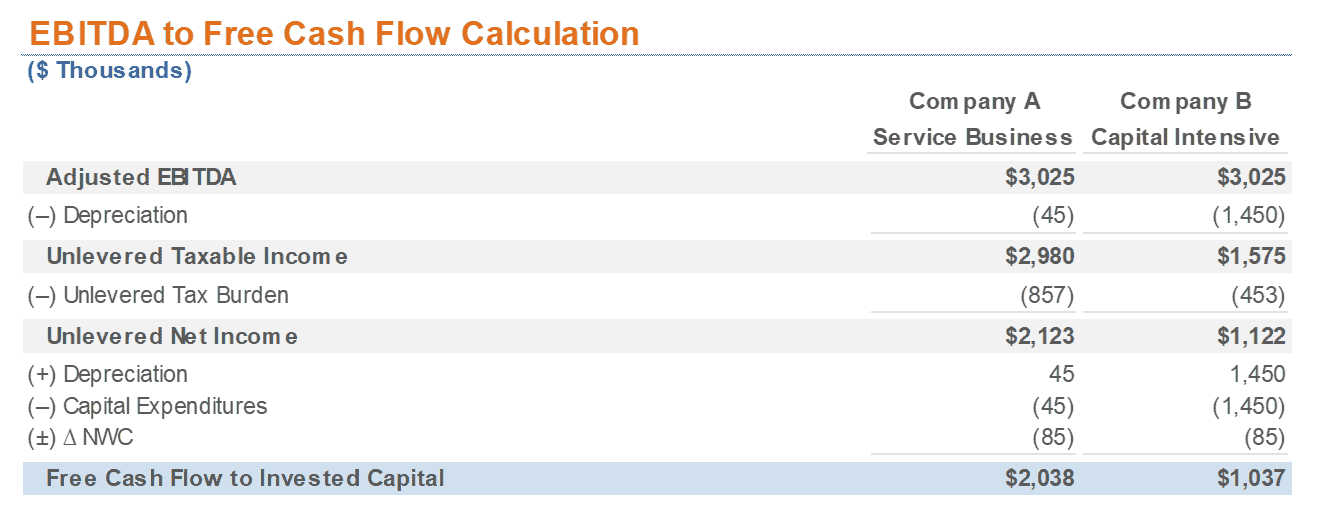Click Company A Adjusted EBITDA value $3,025
Screen dimensions: 1317x522
coord(1040,177)
